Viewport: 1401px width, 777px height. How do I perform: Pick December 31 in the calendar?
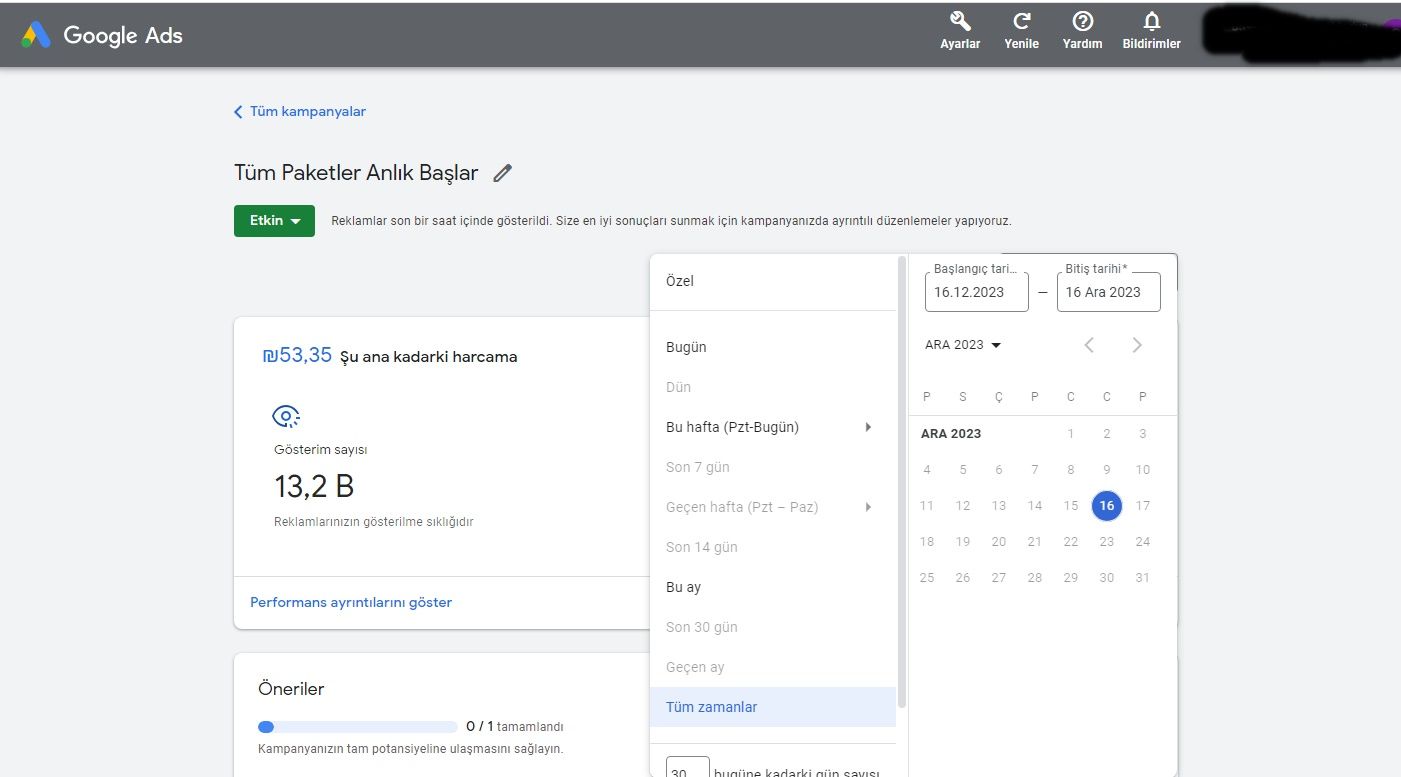[1142, 578]
